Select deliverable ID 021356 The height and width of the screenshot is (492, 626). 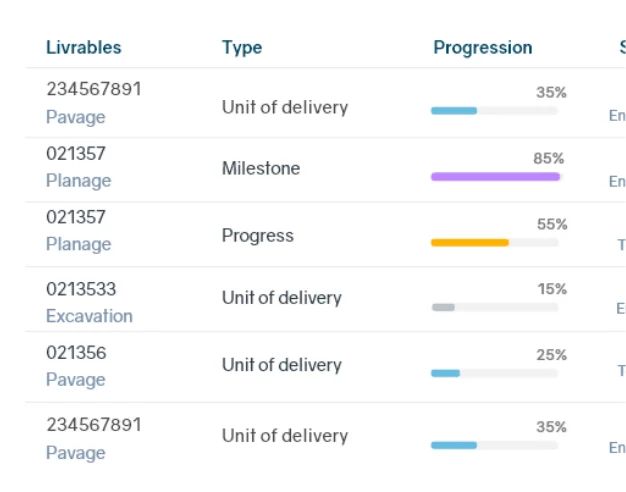coord(76,353)
